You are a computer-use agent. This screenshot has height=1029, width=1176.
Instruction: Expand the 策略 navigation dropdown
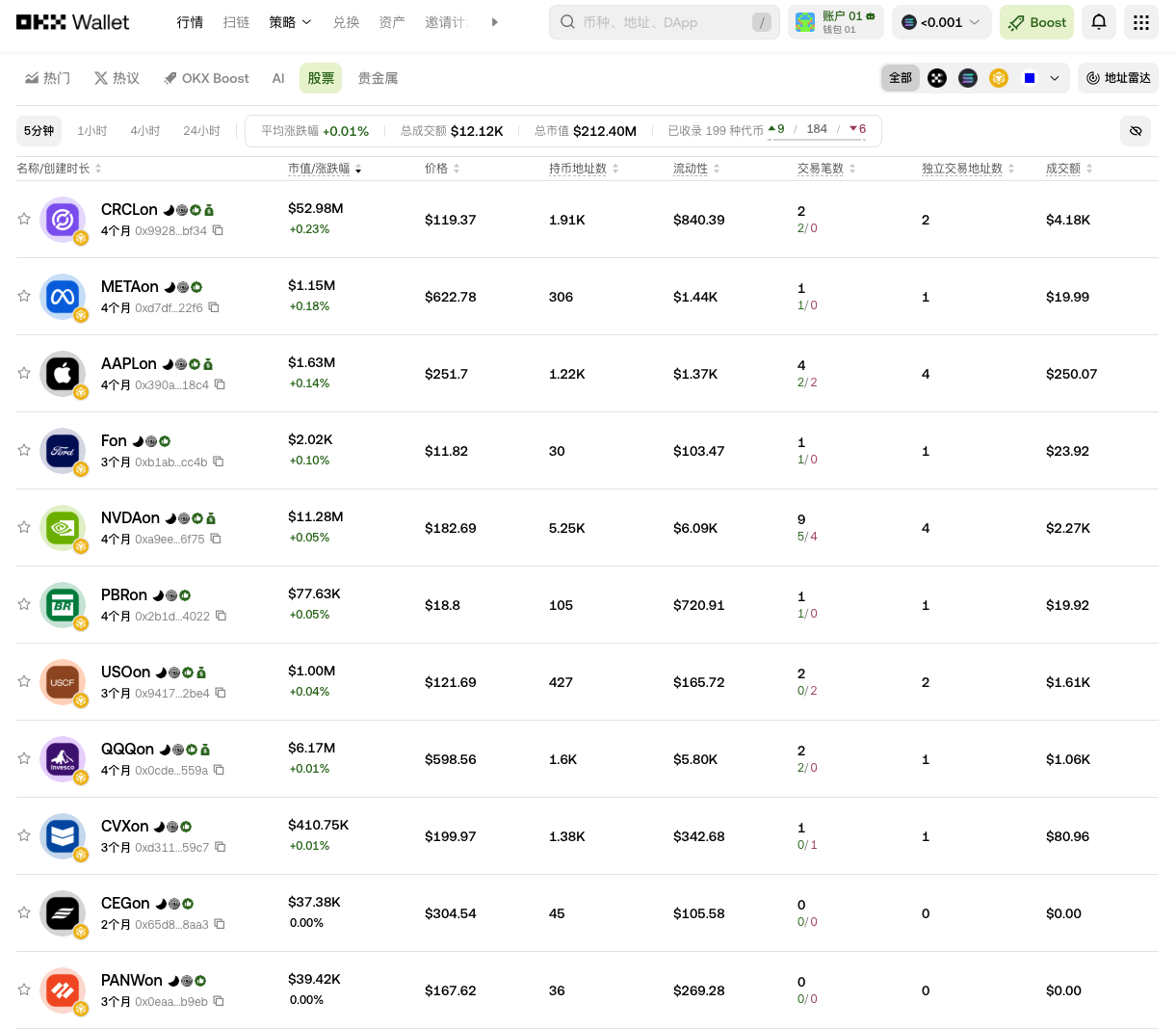290,21
